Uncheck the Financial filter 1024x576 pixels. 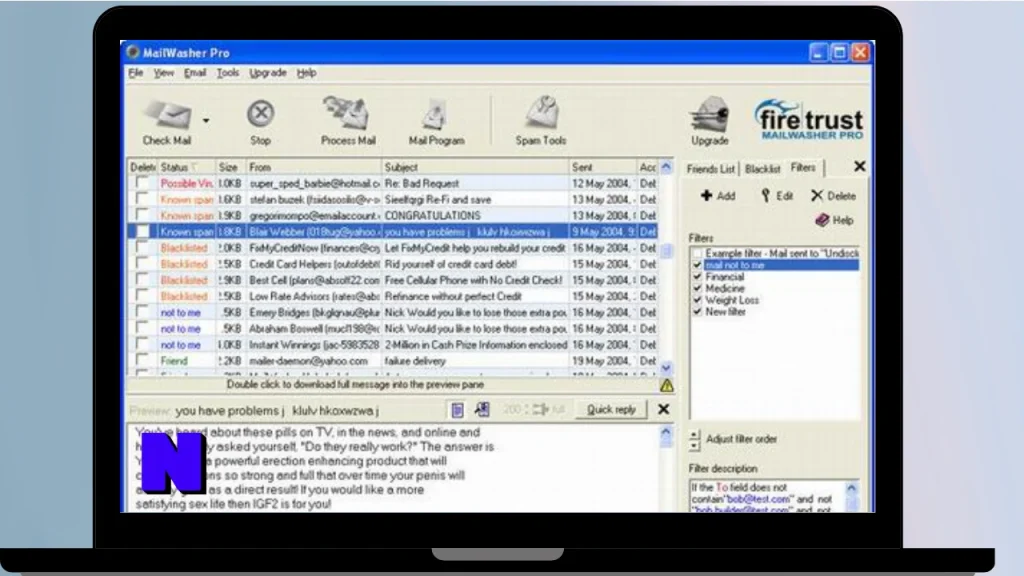point(697,277)
